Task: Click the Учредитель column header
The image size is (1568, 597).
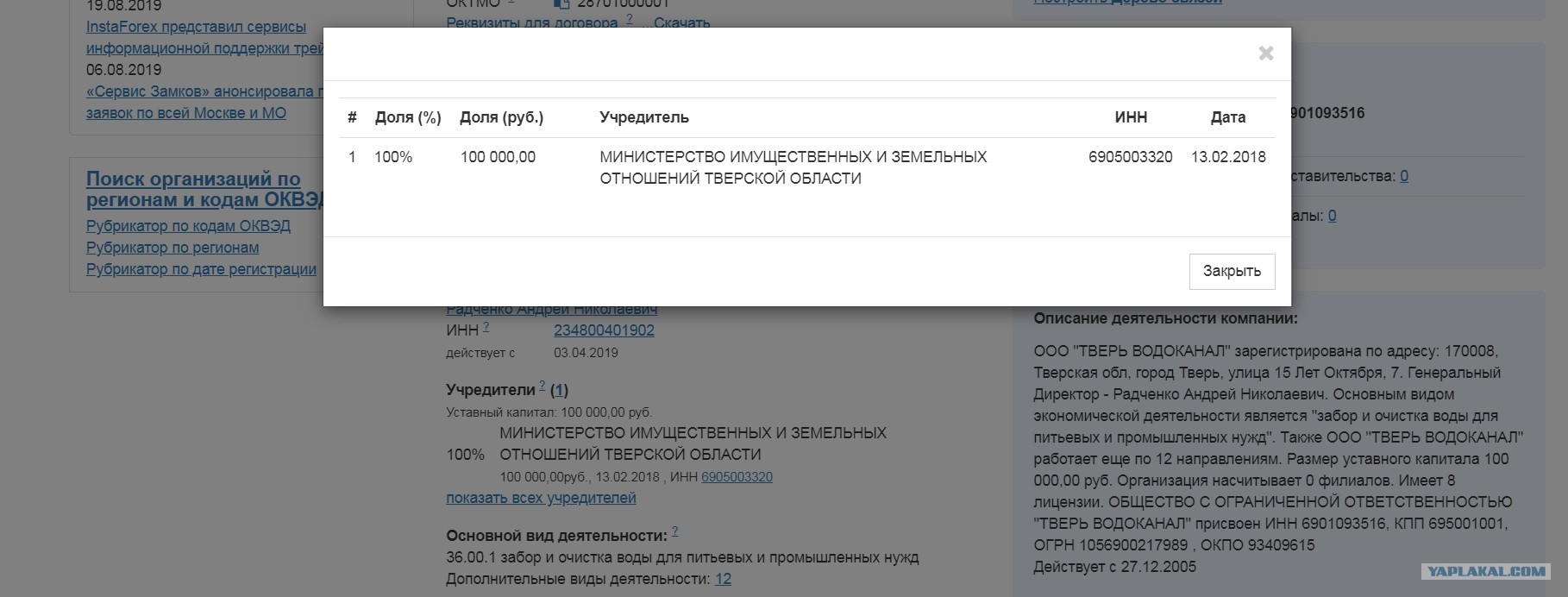Action: 644,117
